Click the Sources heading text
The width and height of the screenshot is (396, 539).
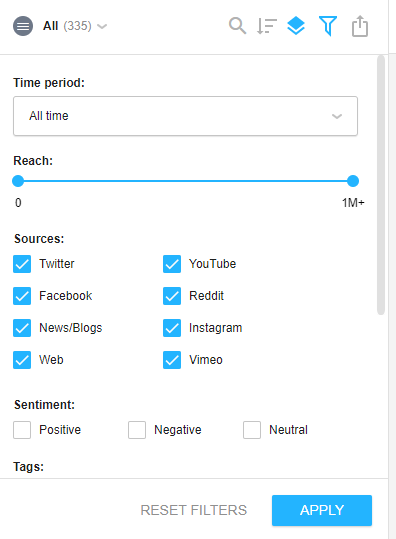(39, 239)
